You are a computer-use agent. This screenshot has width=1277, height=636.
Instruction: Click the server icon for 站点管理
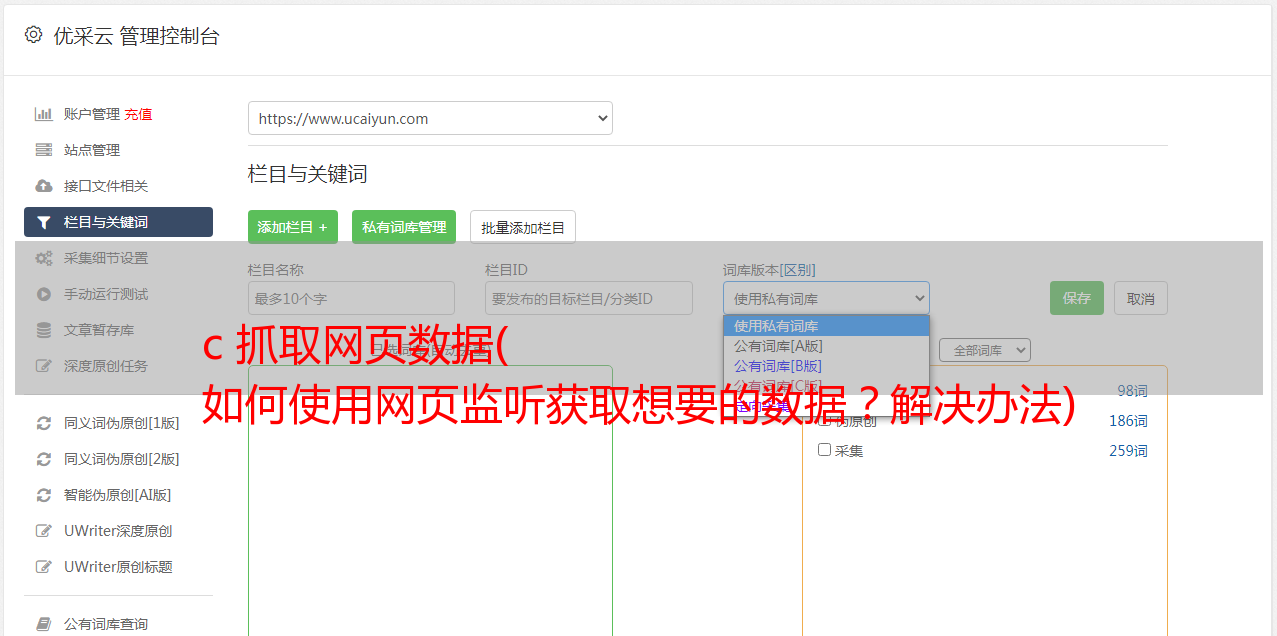(44, 150)
